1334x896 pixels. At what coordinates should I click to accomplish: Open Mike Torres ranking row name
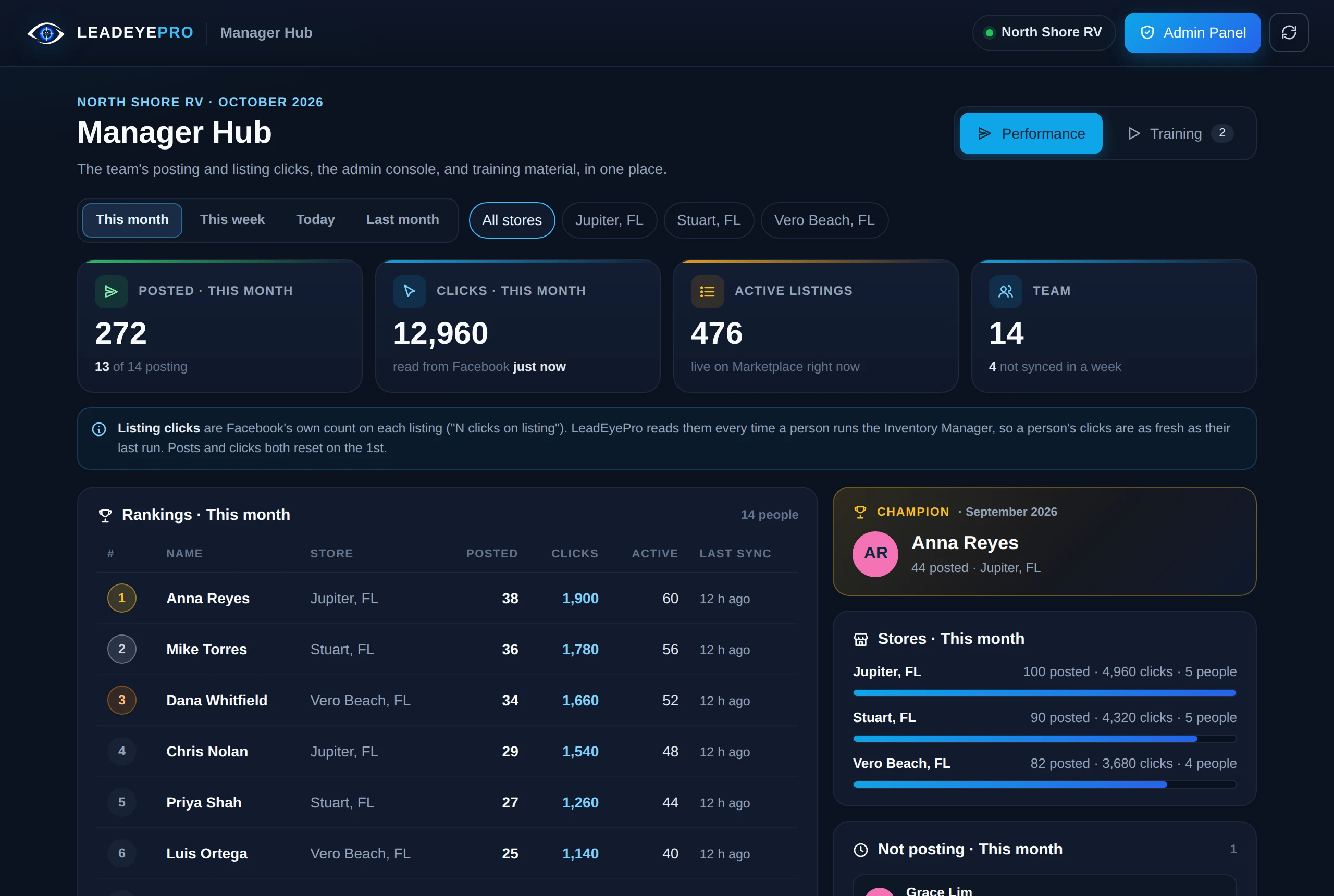[x=206, y=649]
